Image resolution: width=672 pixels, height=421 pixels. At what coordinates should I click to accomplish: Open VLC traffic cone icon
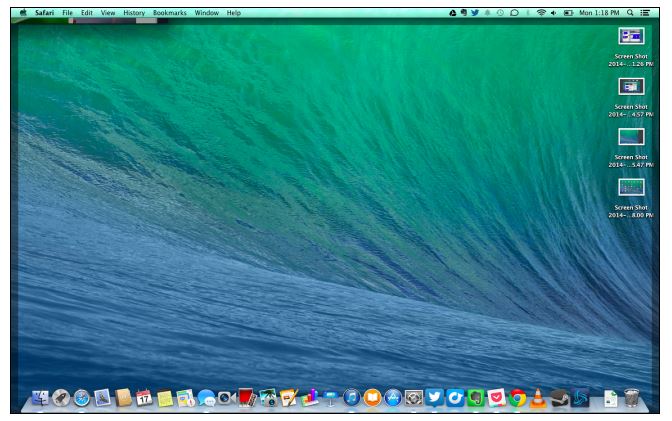pyautogui.click(x=538, y=398)
